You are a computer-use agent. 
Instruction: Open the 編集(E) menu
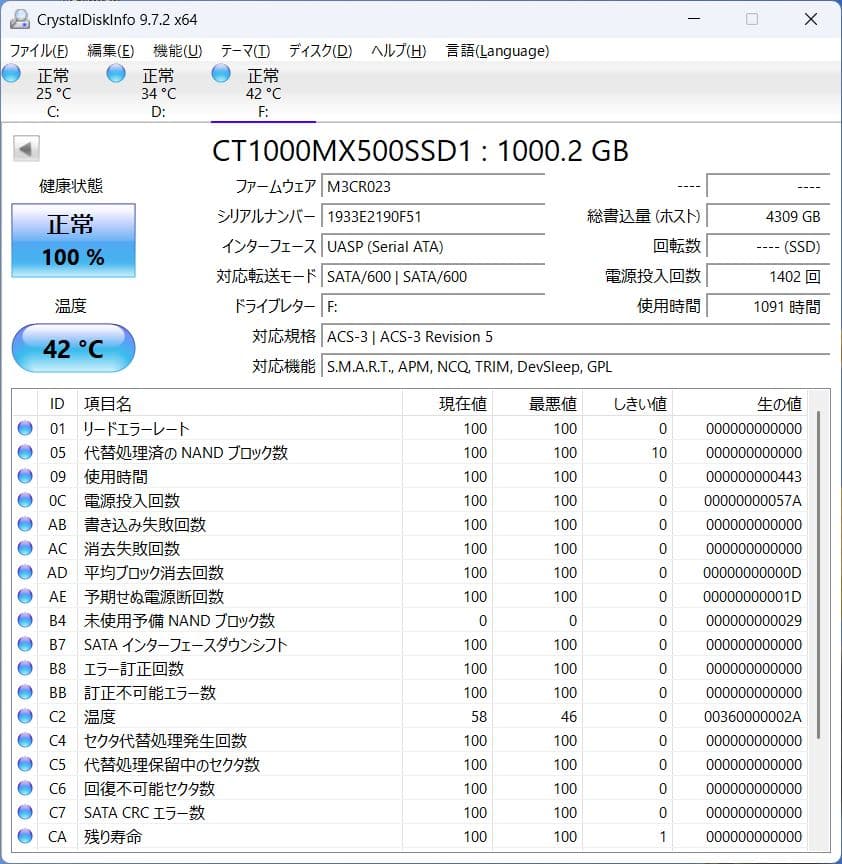[110, 51]
